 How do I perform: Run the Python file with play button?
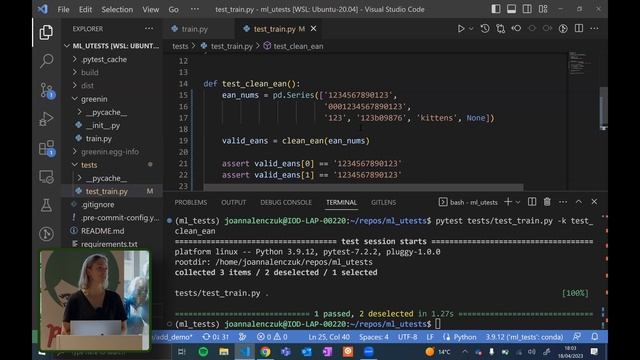tap(461, 29)
